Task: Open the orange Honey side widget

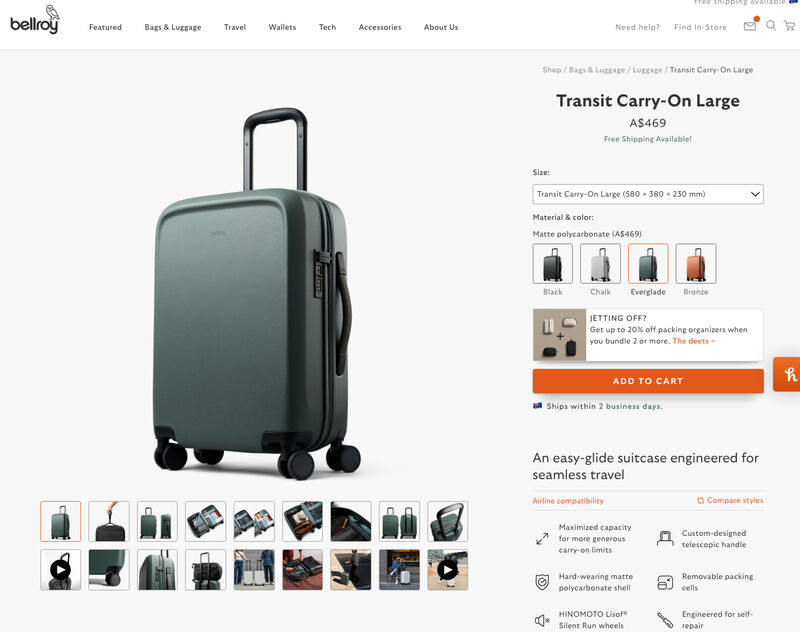Action: [x=787, y=374]
